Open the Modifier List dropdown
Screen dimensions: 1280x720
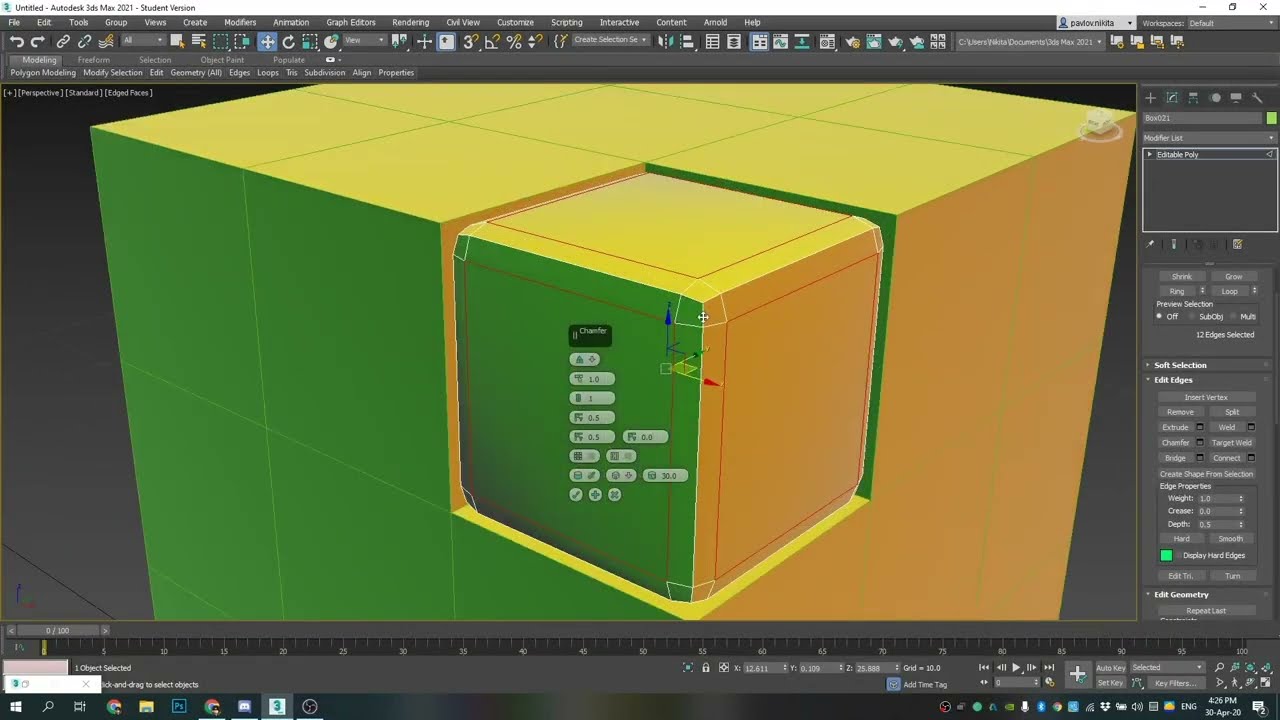click(1210, 138)
